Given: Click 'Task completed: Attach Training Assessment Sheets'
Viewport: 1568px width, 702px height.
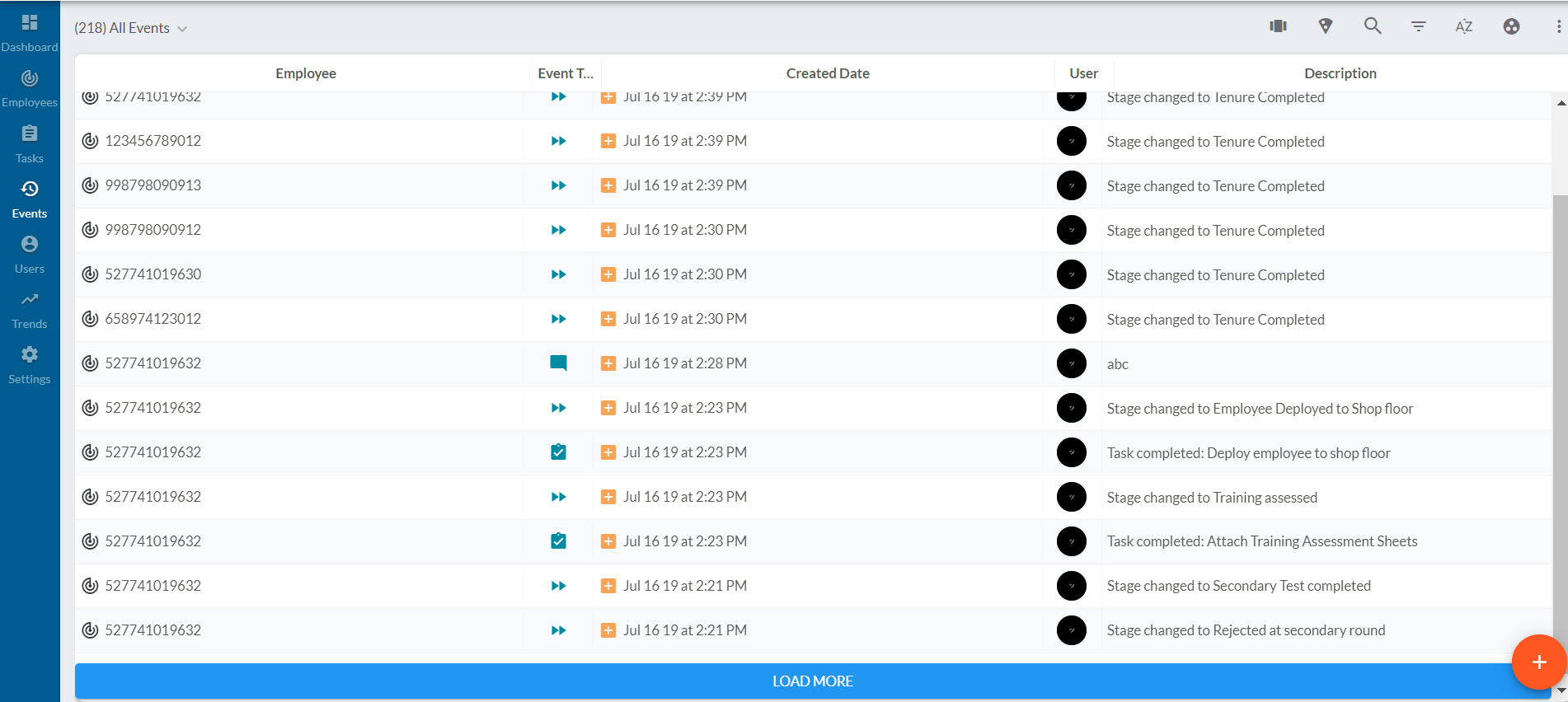Looking at the screenshot, I should [x=1262, y=541].
